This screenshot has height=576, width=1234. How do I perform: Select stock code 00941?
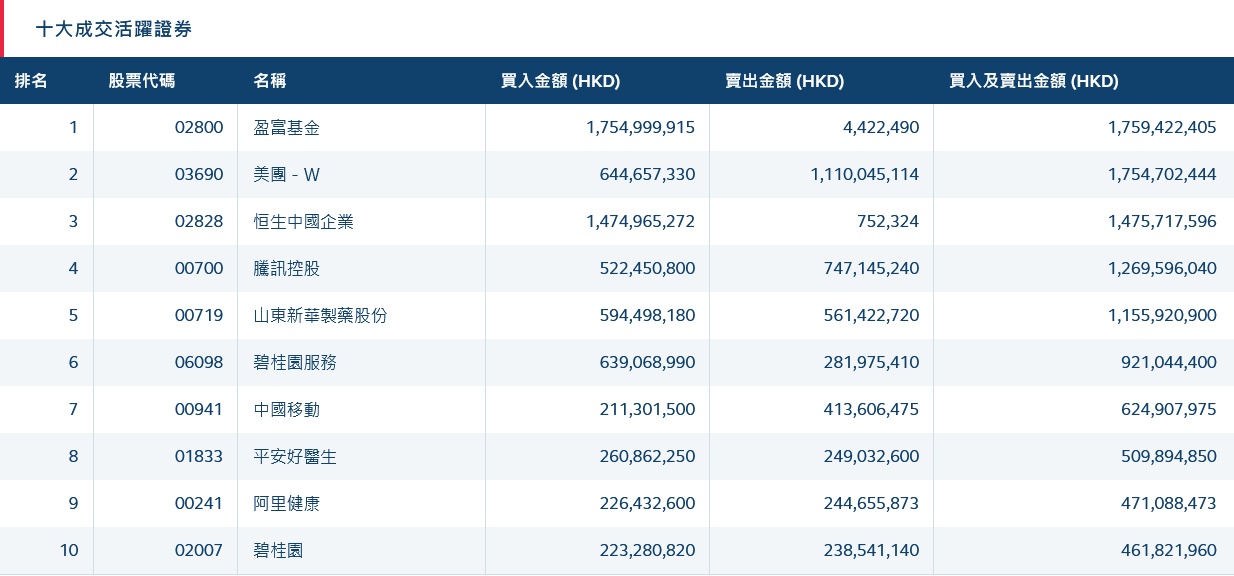(199, 410)
